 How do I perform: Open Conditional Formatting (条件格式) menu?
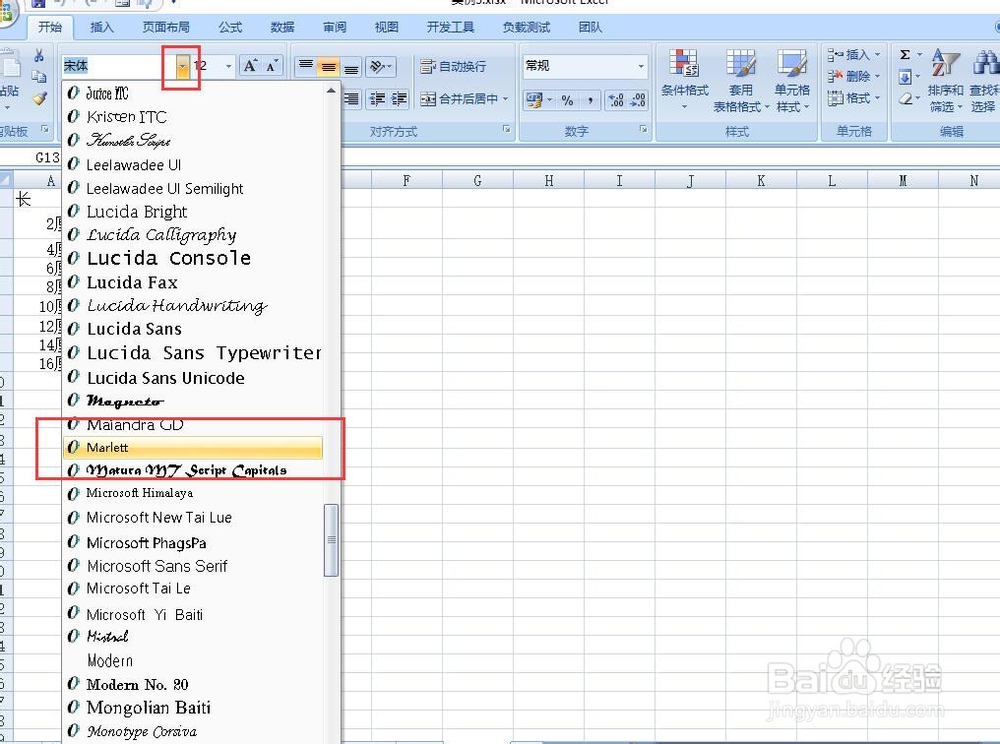(x=684, y=80)
